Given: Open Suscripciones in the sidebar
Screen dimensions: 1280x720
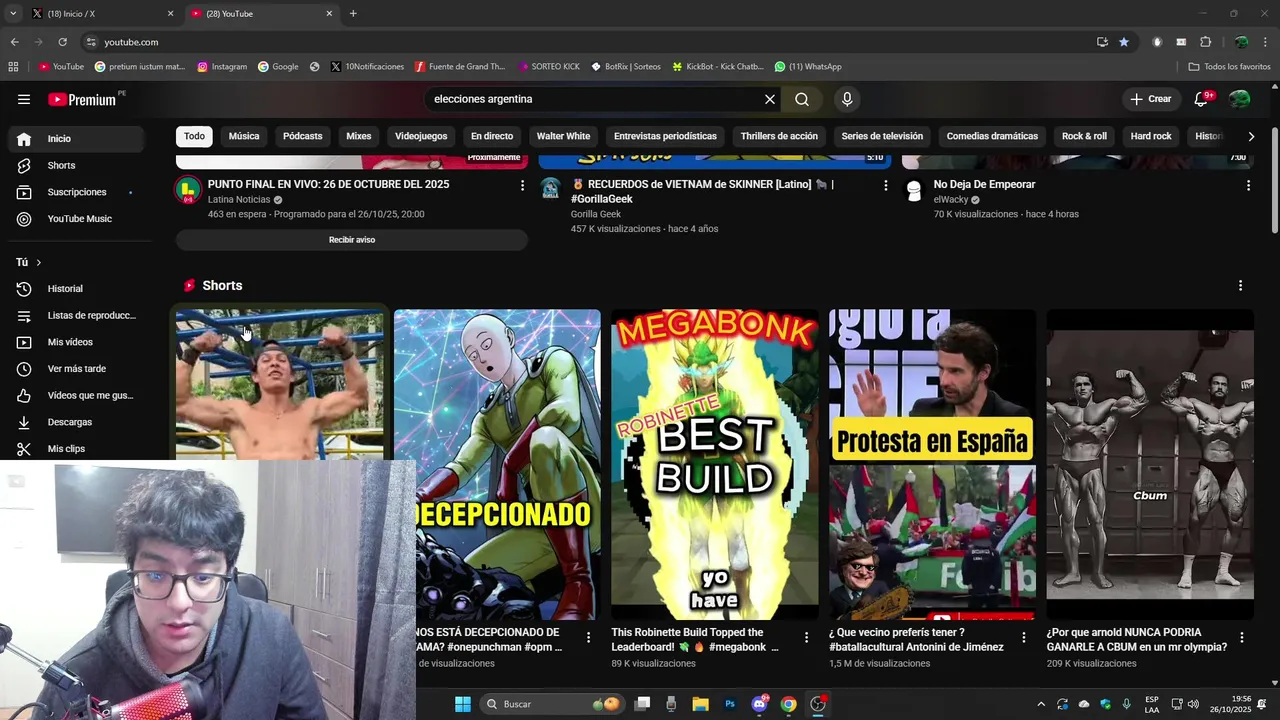Looking at the screenshot, I should 76,192.
